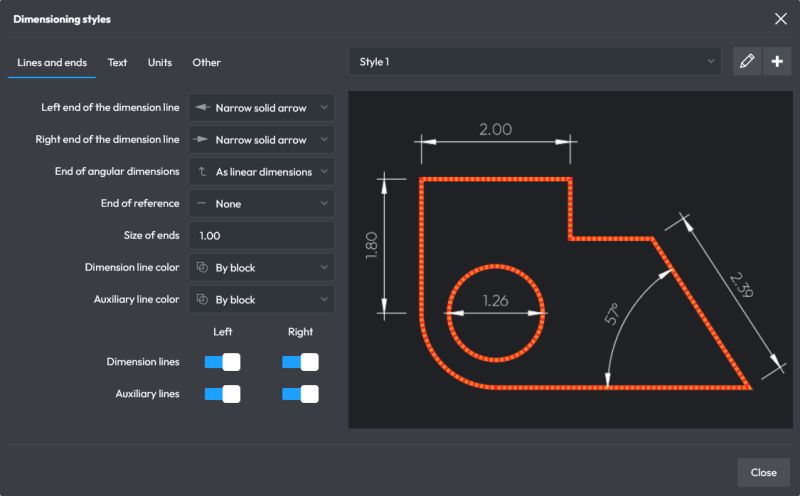Click the pencil edit style icon
The height and width of the screenshot is (496, 800).
pyautogui.click(x=747, y=61)
